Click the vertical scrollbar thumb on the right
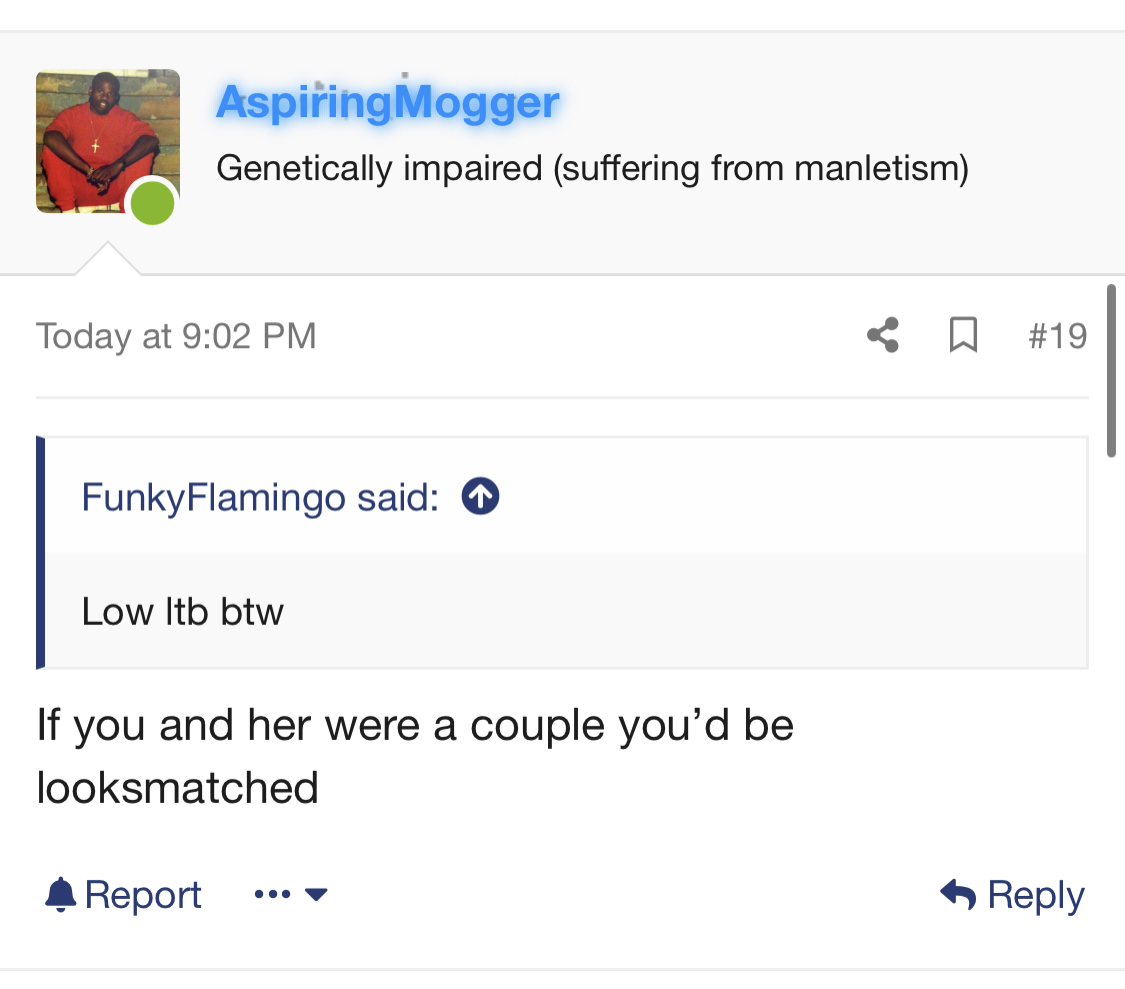This screenshot has height=989, width=1125. 1111,370
